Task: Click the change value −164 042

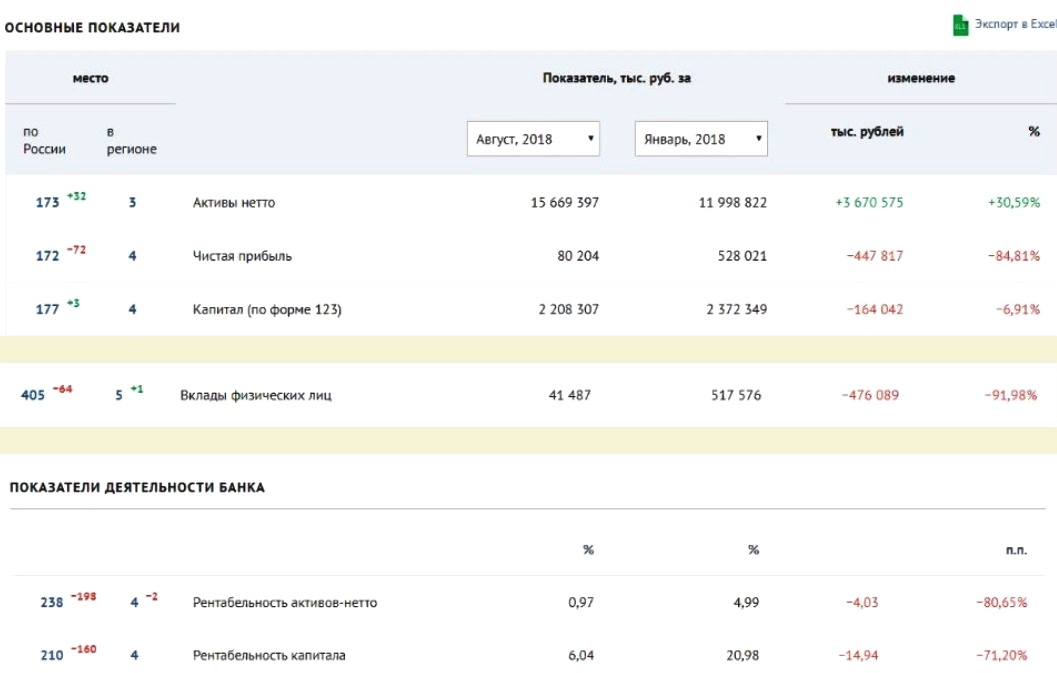Action: 874,310
